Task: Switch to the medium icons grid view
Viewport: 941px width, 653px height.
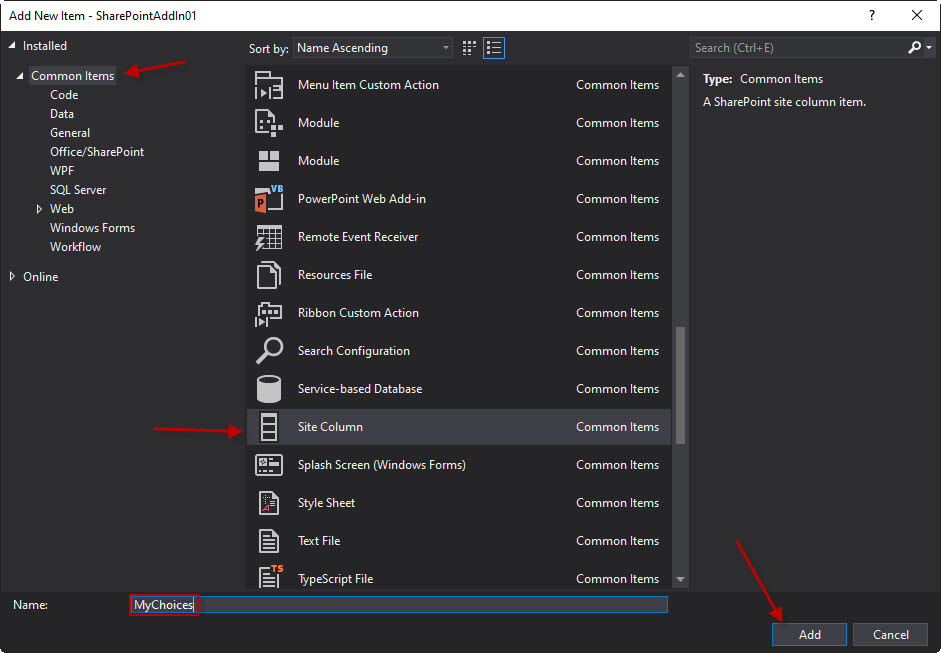Action: click(x=469, y=48)
